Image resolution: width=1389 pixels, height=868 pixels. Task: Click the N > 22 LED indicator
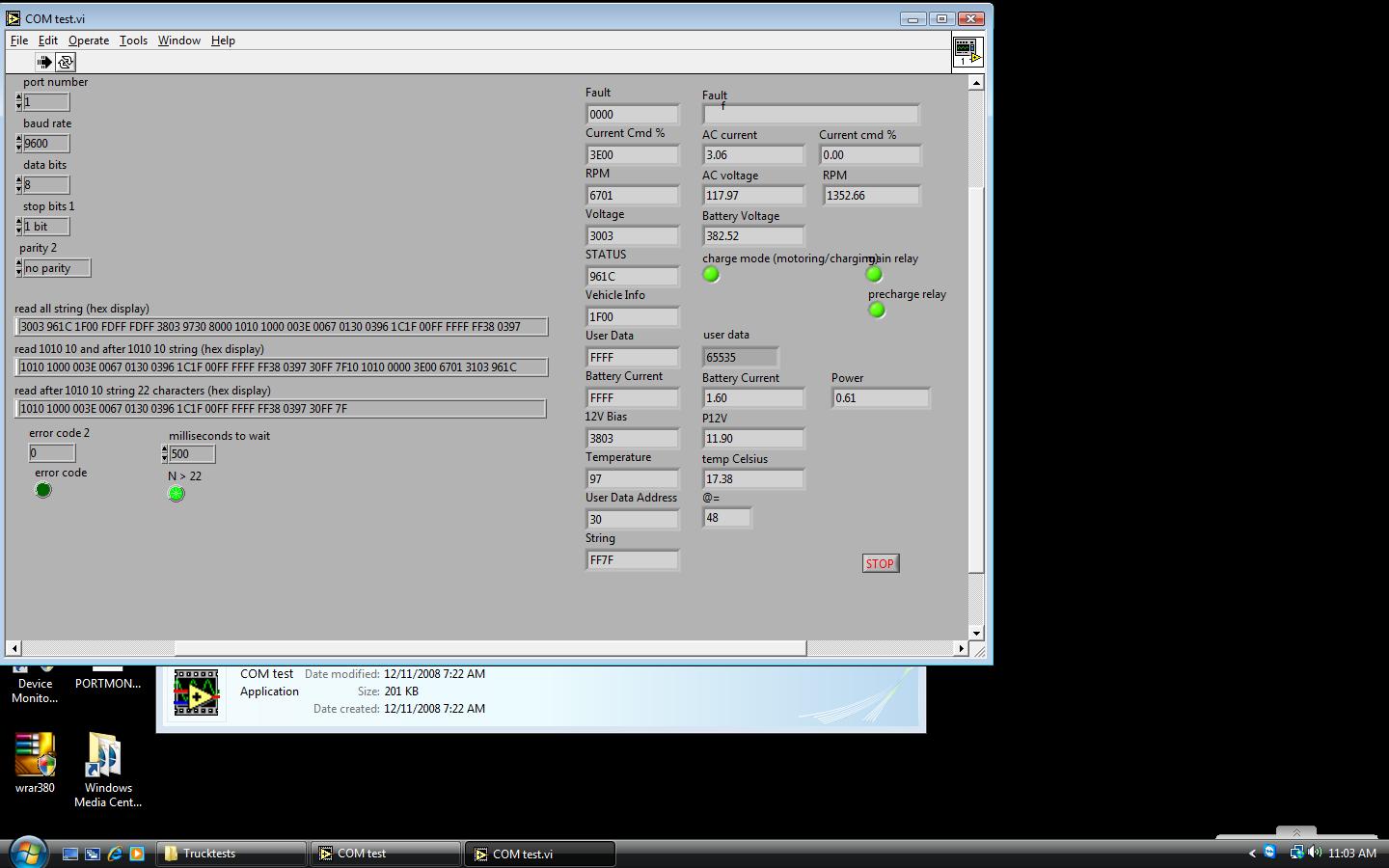(x=176, y=494)
